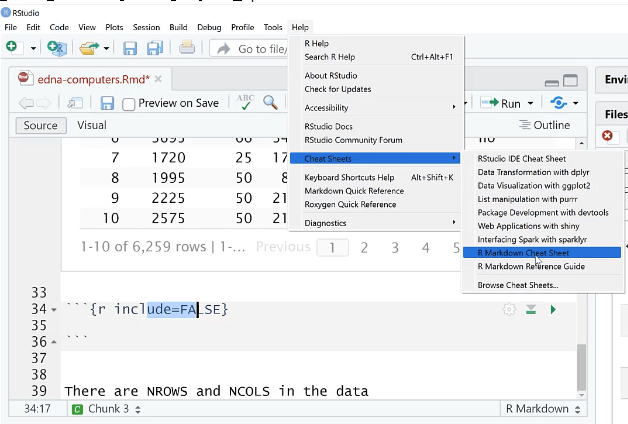Open Markdown Quick Reference
628x424 pixels.
[377, 191]
